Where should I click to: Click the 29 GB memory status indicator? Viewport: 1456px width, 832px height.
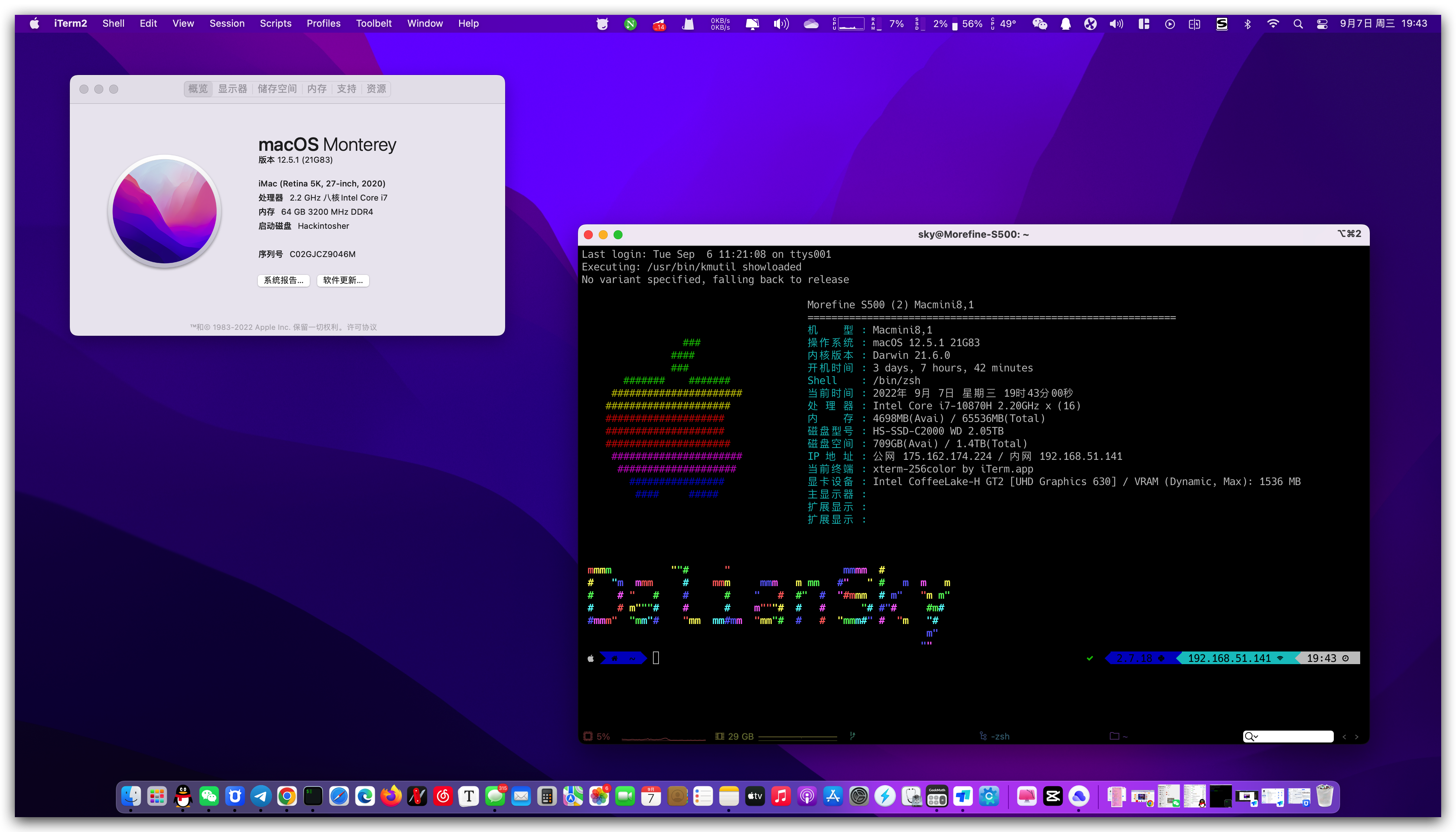734,736
